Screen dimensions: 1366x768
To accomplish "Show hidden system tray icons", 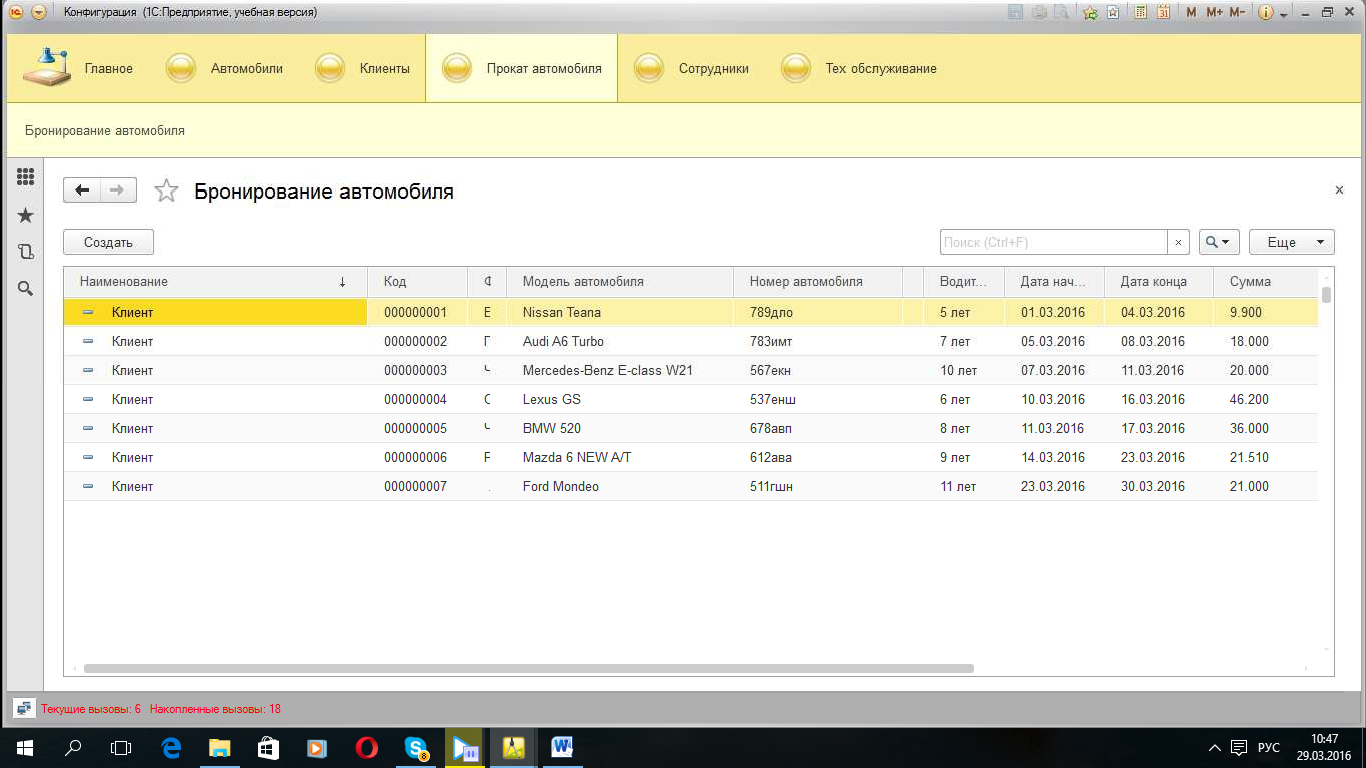I will [x=1214, y=747].
